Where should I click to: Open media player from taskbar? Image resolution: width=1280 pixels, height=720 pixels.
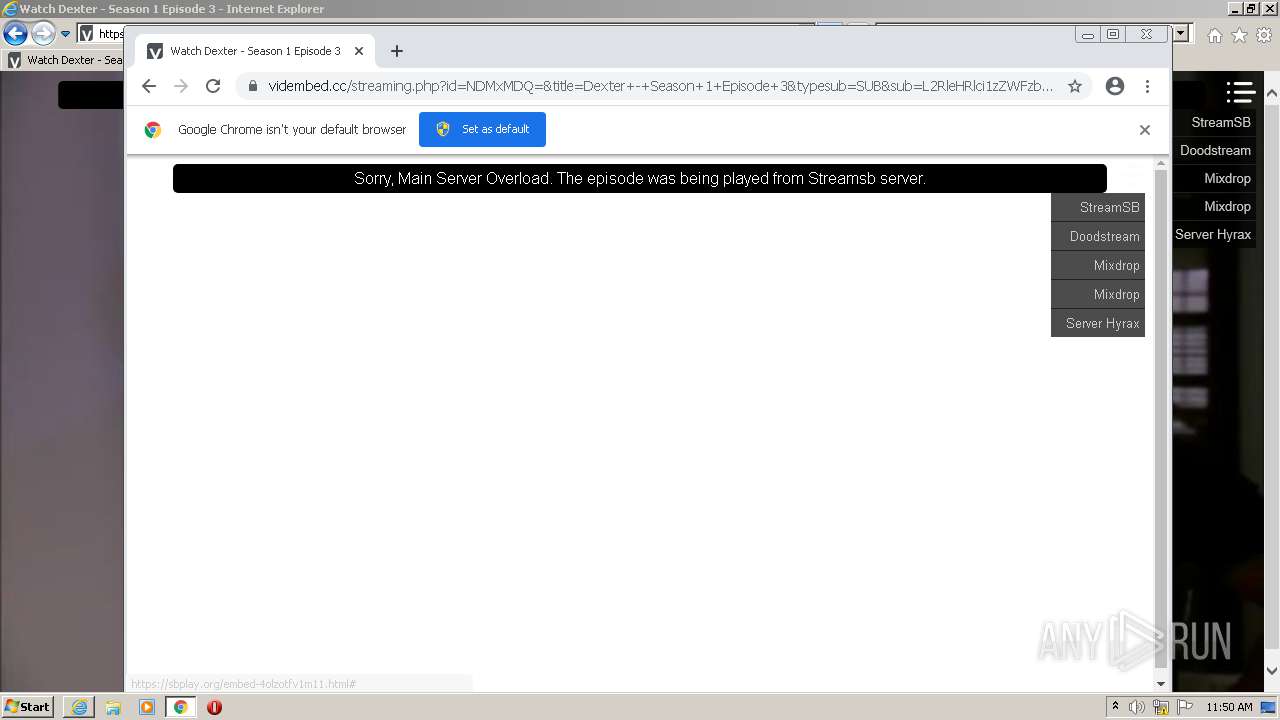147,707
